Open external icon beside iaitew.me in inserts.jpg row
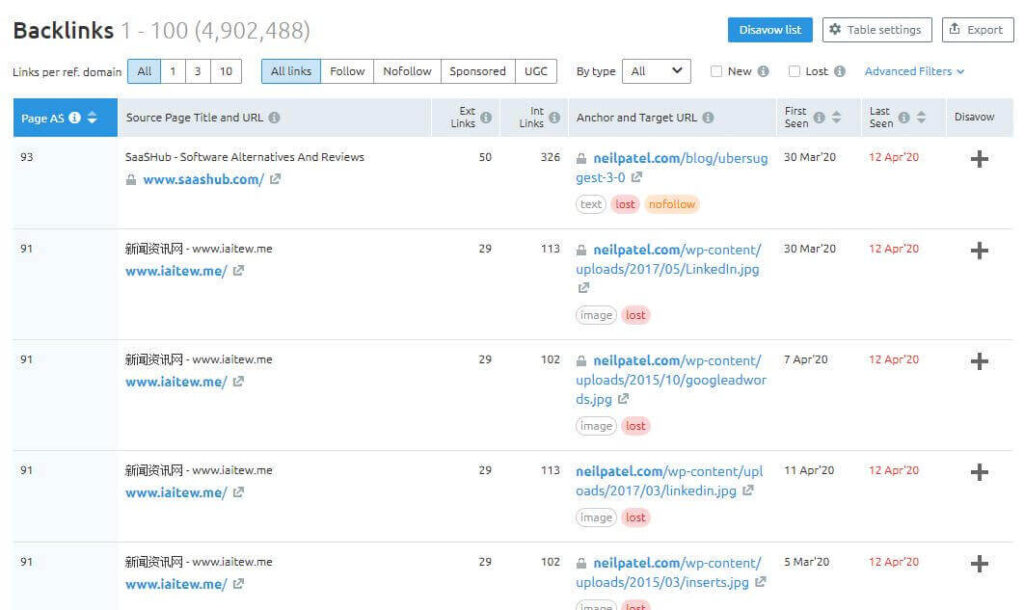Viewport: 1024px width, 610px height. click(x=238, y=584)
